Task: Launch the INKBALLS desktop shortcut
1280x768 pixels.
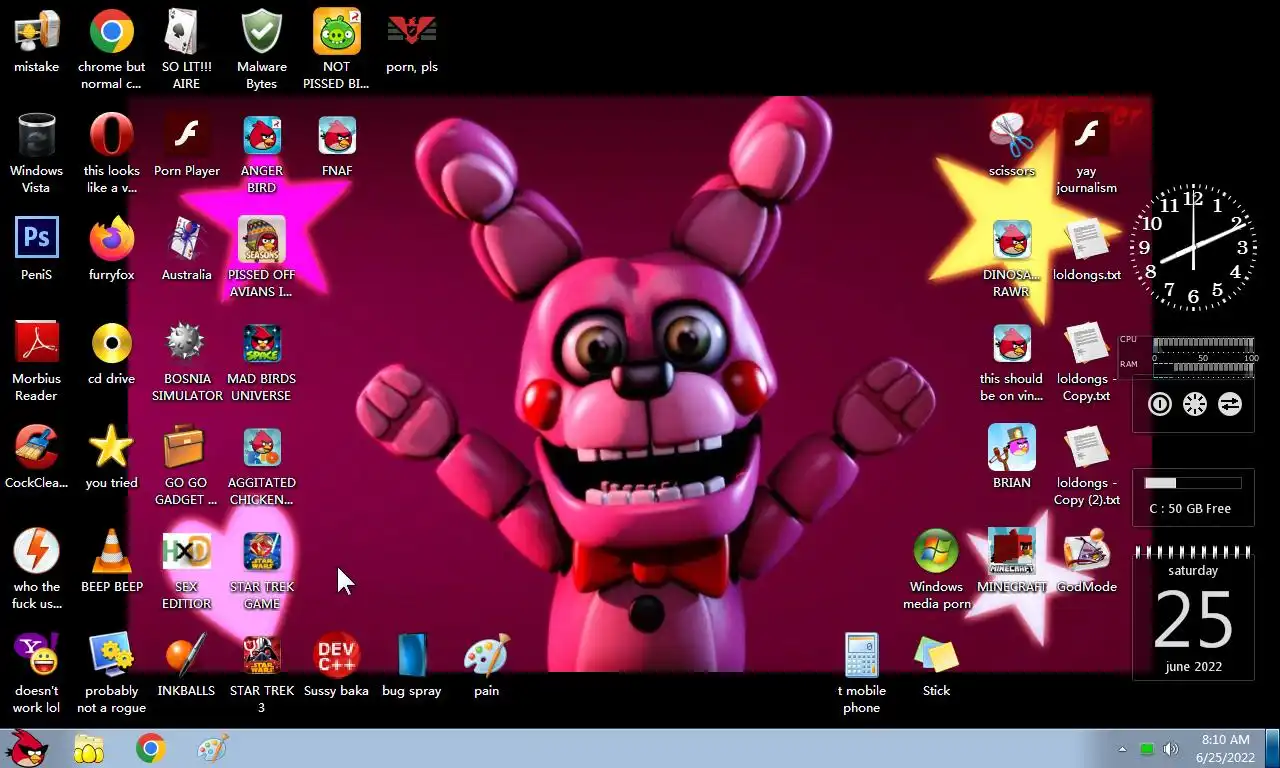Action: (x=186, y=655)
